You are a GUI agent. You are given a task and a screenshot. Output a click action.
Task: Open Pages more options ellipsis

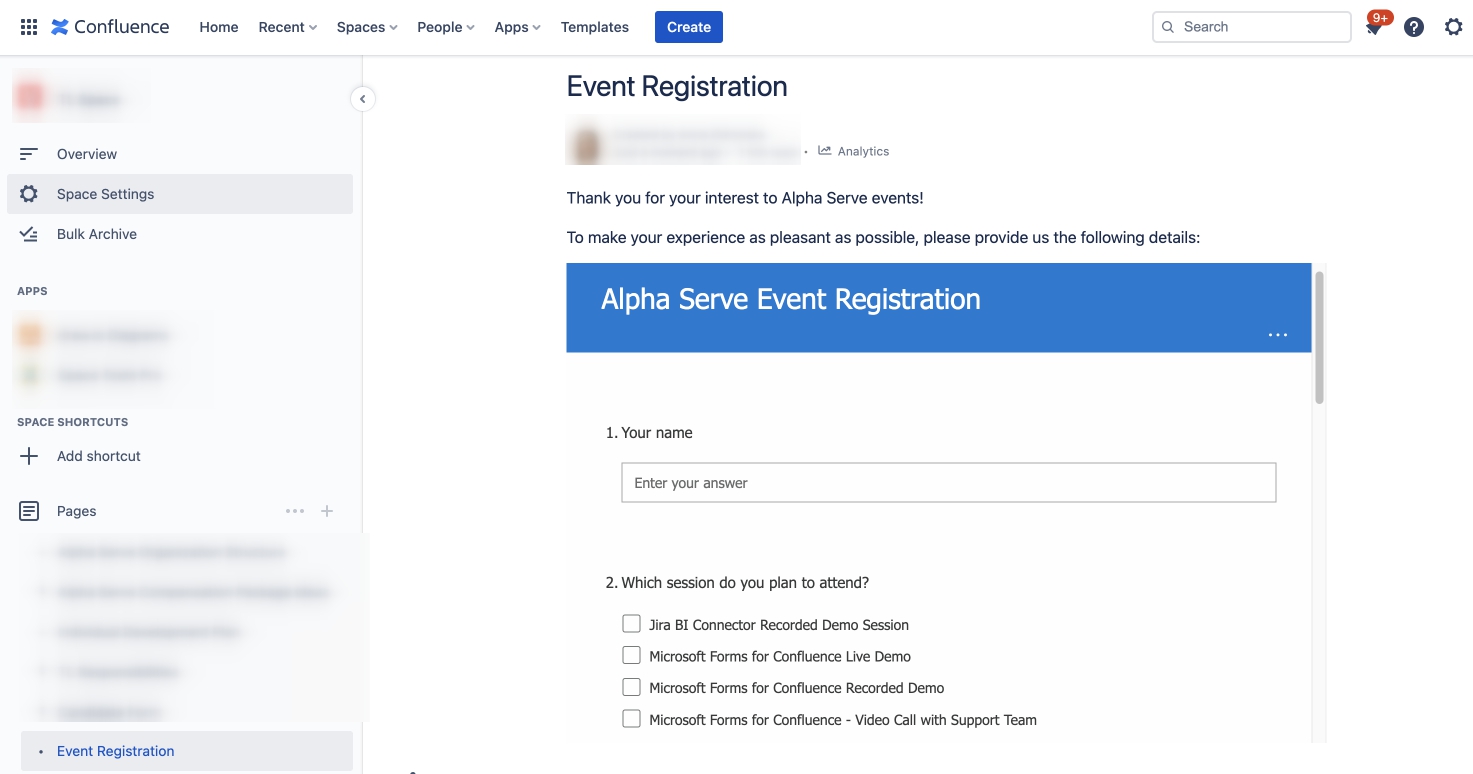pyautogui.click(x=295, y=511)
